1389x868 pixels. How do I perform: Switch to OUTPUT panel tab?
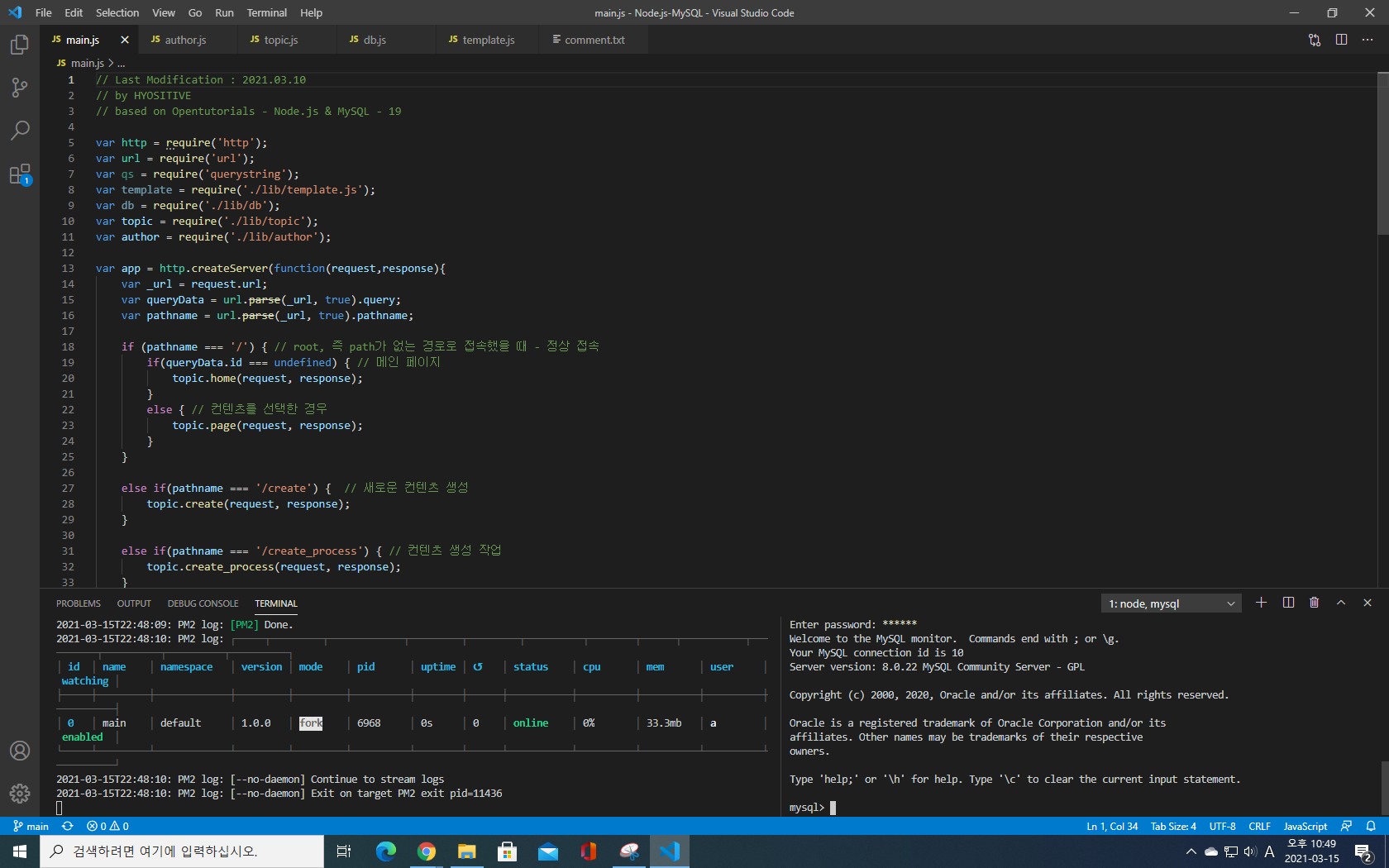point(134,603)
